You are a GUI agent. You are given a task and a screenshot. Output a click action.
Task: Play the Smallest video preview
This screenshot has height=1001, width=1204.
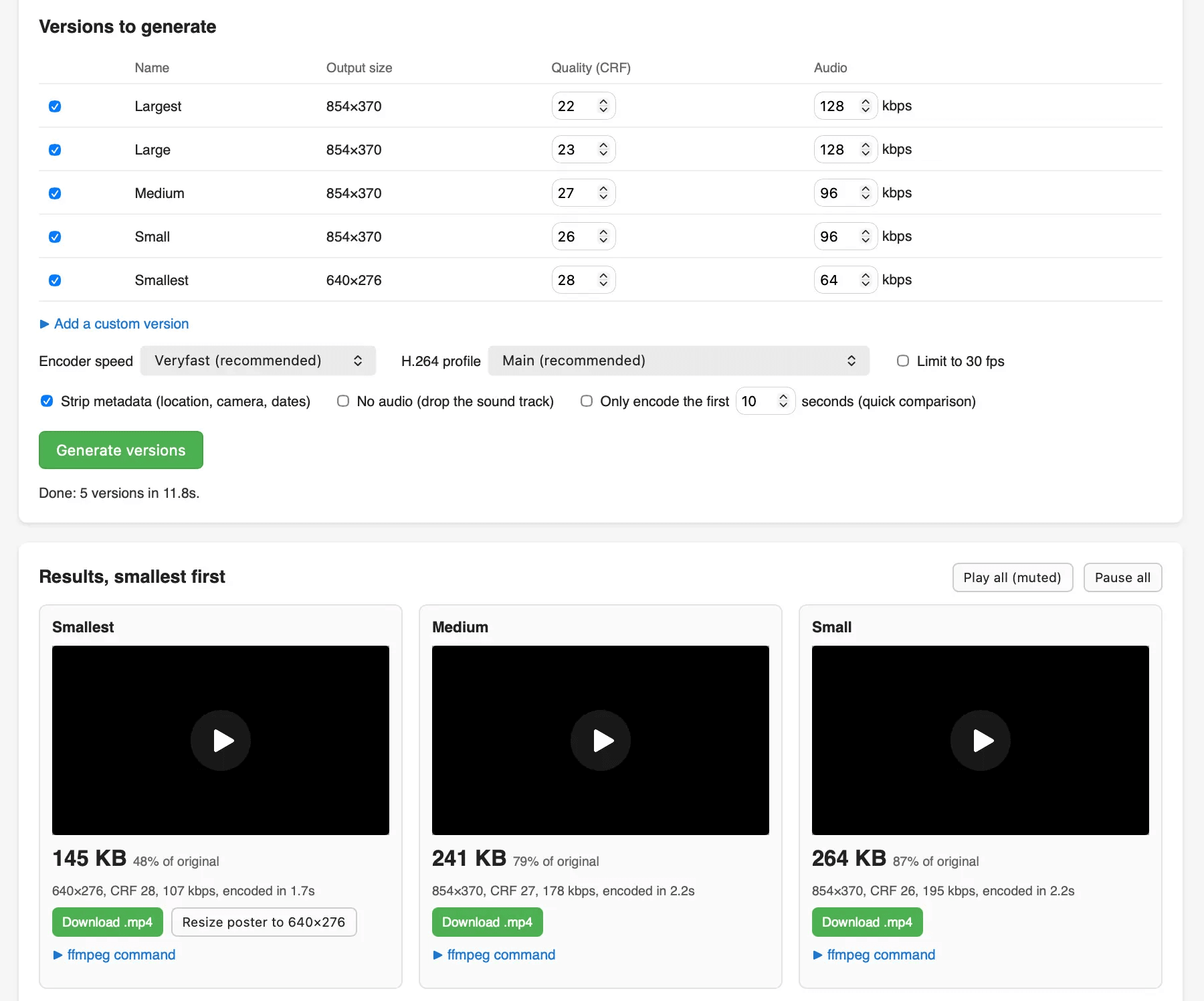point(221,740)
